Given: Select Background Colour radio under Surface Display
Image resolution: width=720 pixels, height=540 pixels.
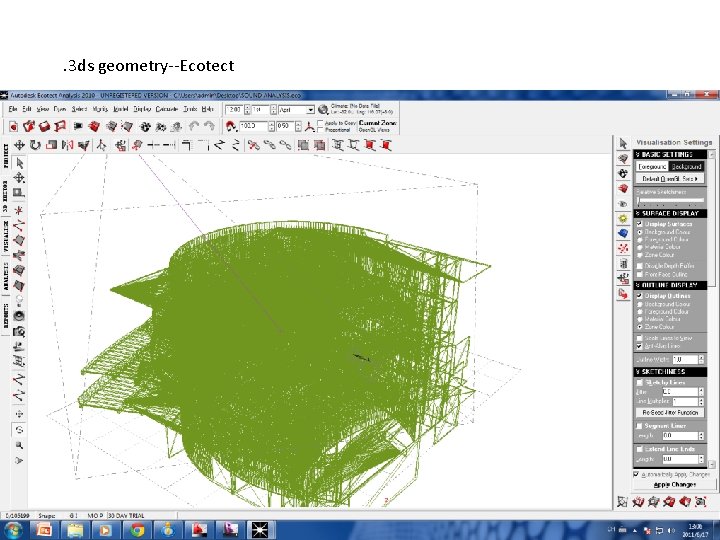Looking at the screenshot, I should click(640, 232).
